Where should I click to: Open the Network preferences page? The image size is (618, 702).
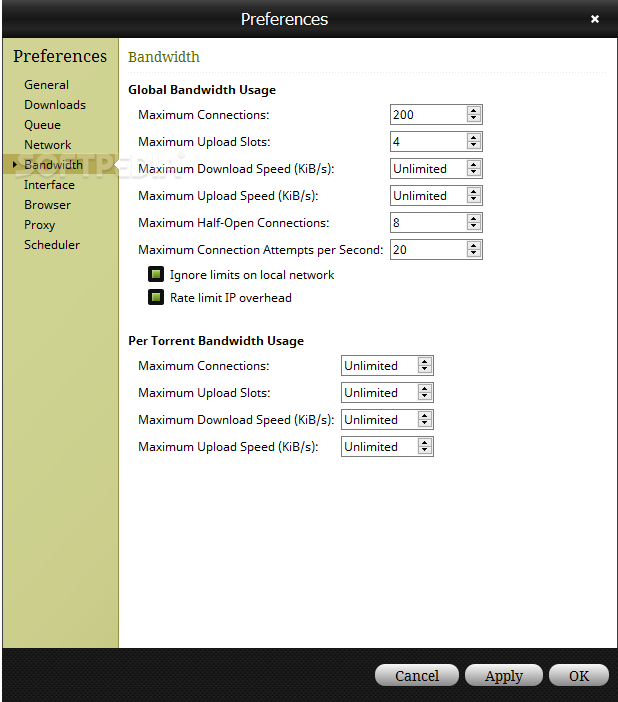[47, 145]
